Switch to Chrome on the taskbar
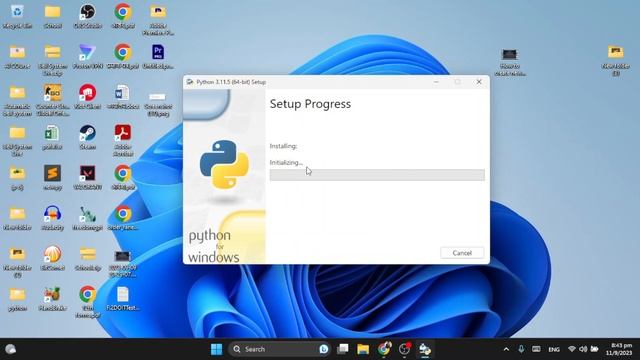The height and width of the screenshot is (360, 640). coord(384,349)
